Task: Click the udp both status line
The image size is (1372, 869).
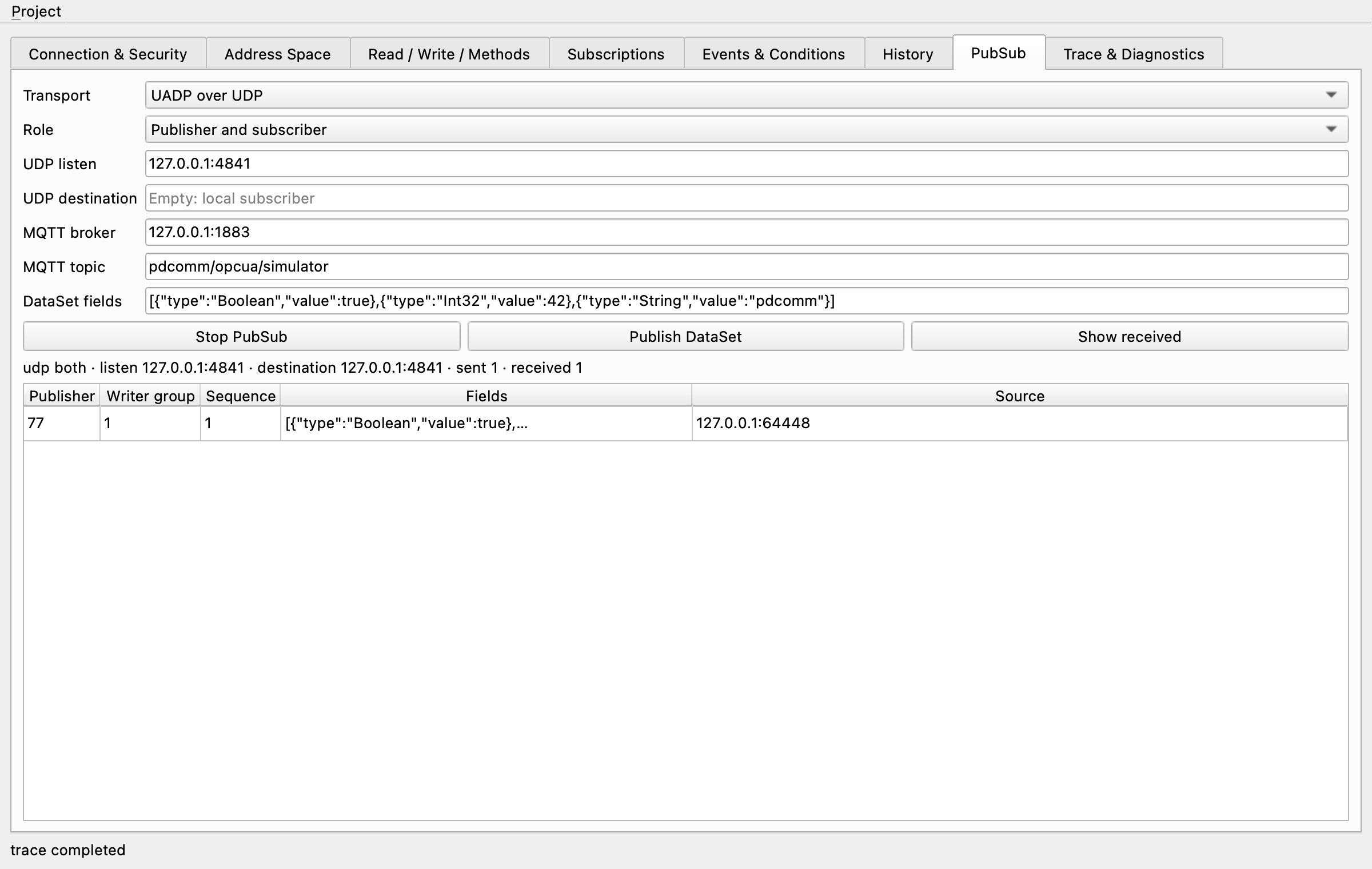Action: [302, 368]
